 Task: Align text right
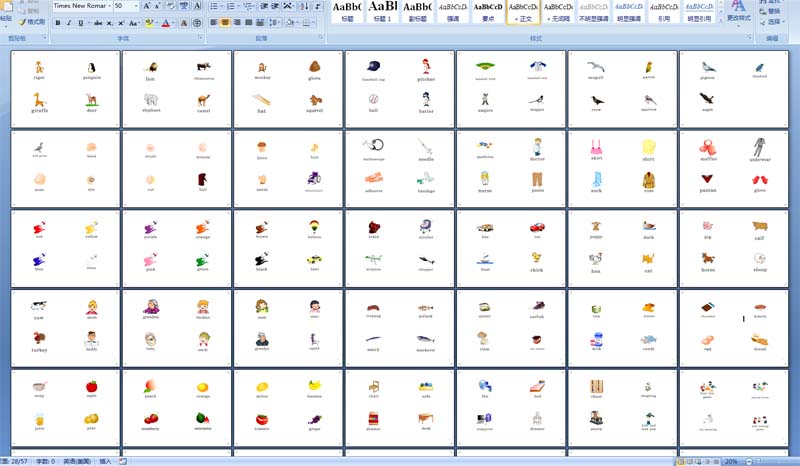click(237, 23)
